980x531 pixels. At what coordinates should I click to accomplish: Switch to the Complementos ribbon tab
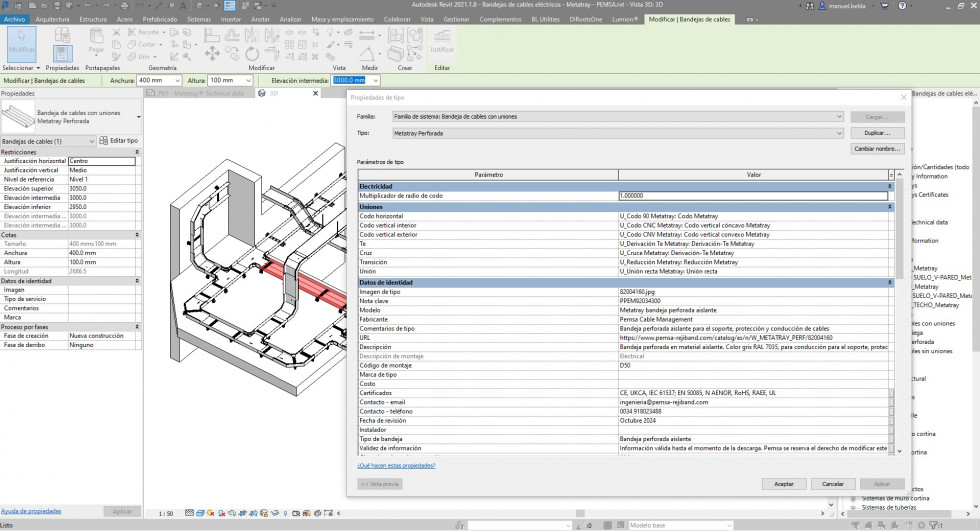tap(500, 19)
